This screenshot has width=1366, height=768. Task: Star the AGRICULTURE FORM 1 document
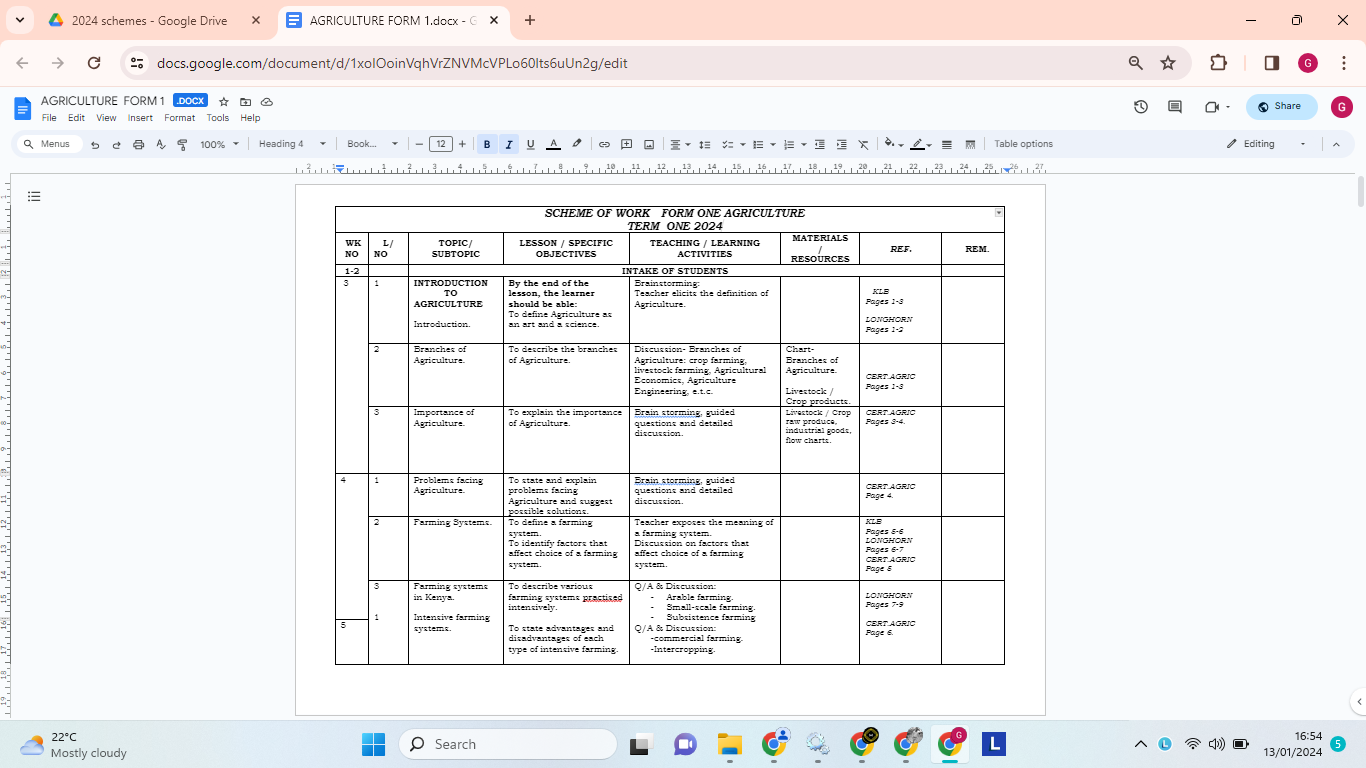pos(224,102)
